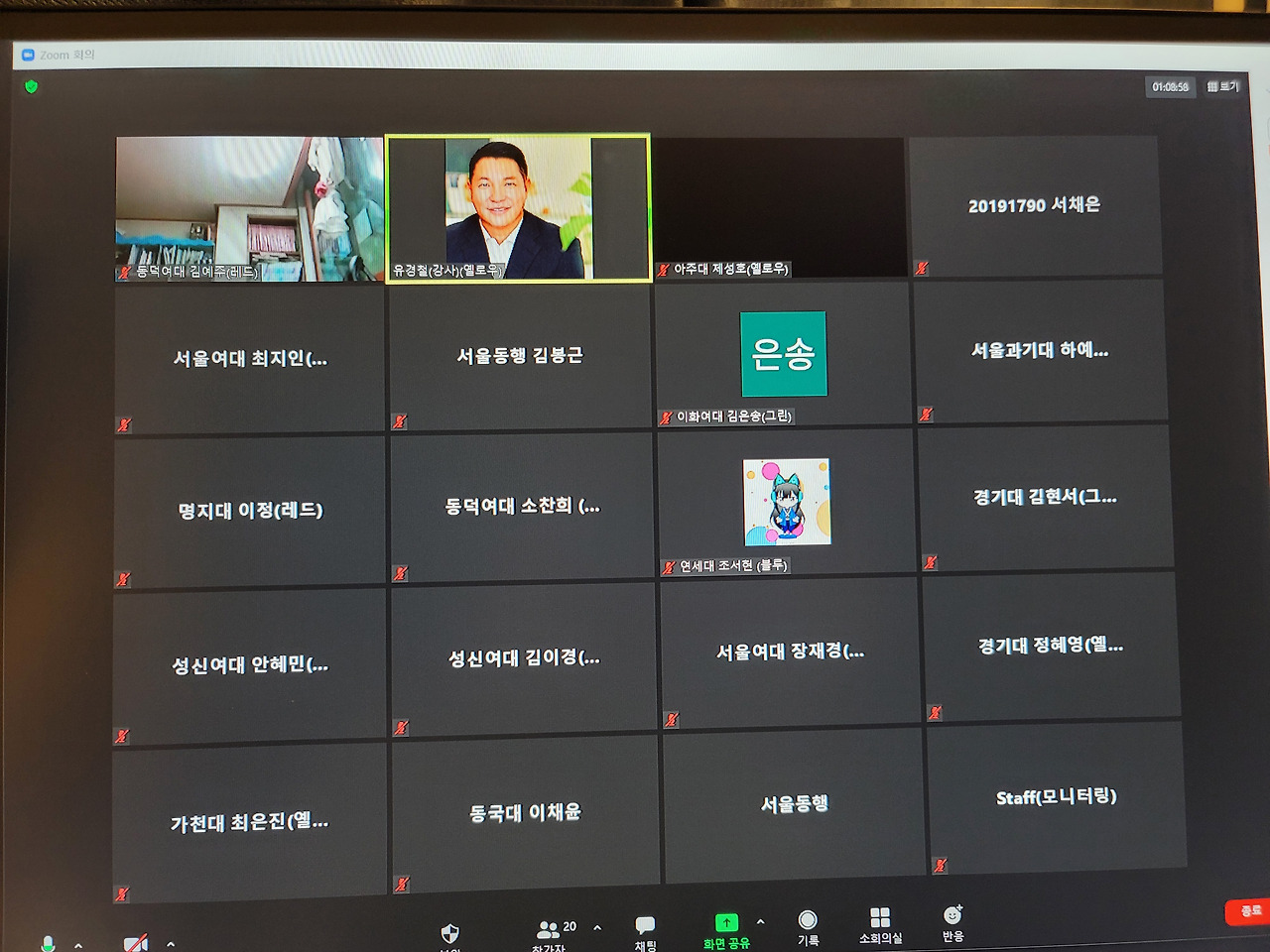Select the 성신여대 안혜민 participant tile
Image resolution: width=1270 pixels, height=952 pixels.
click(249, 665)
